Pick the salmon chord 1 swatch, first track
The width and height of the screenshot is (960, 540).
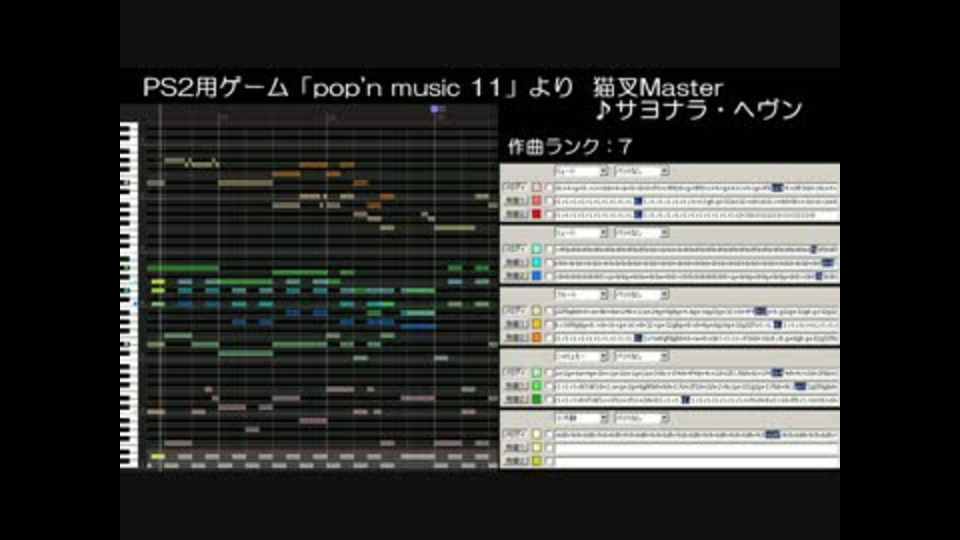[x=537, y=201]
